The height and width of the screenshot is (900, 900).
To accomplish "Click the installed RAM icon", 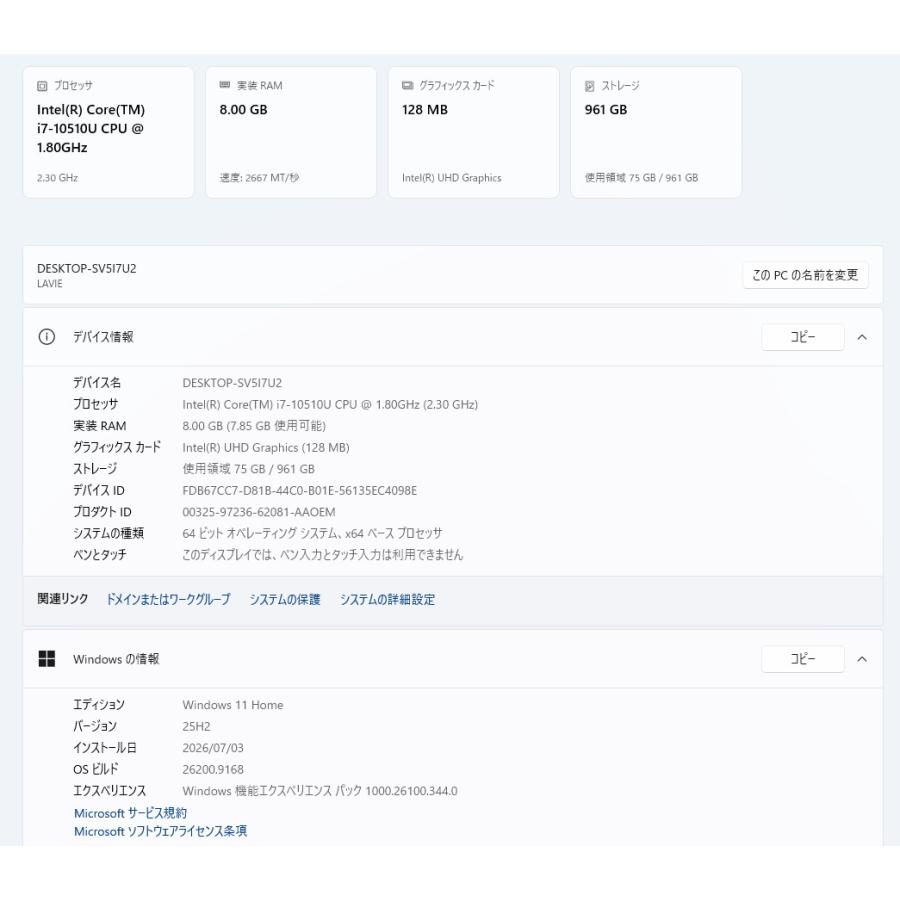I will point(224,86).
